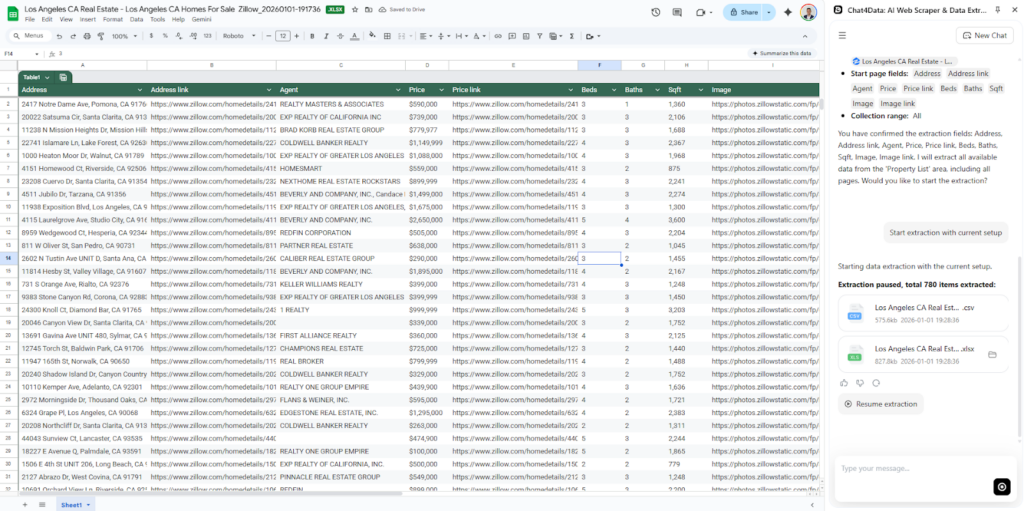Open the Google account avatar
Image resolution: width=1024 pixels, height=511 pixels.
pos(808,12)
